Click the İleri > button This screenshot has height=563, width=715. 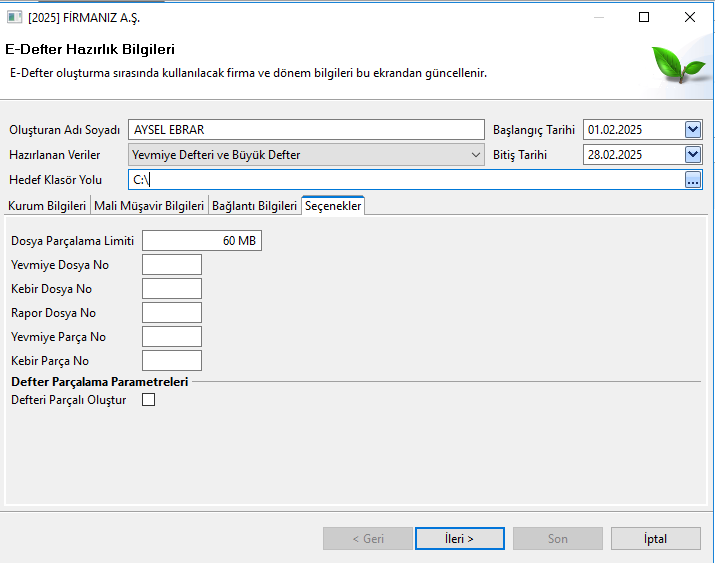[x=460, y=539]
